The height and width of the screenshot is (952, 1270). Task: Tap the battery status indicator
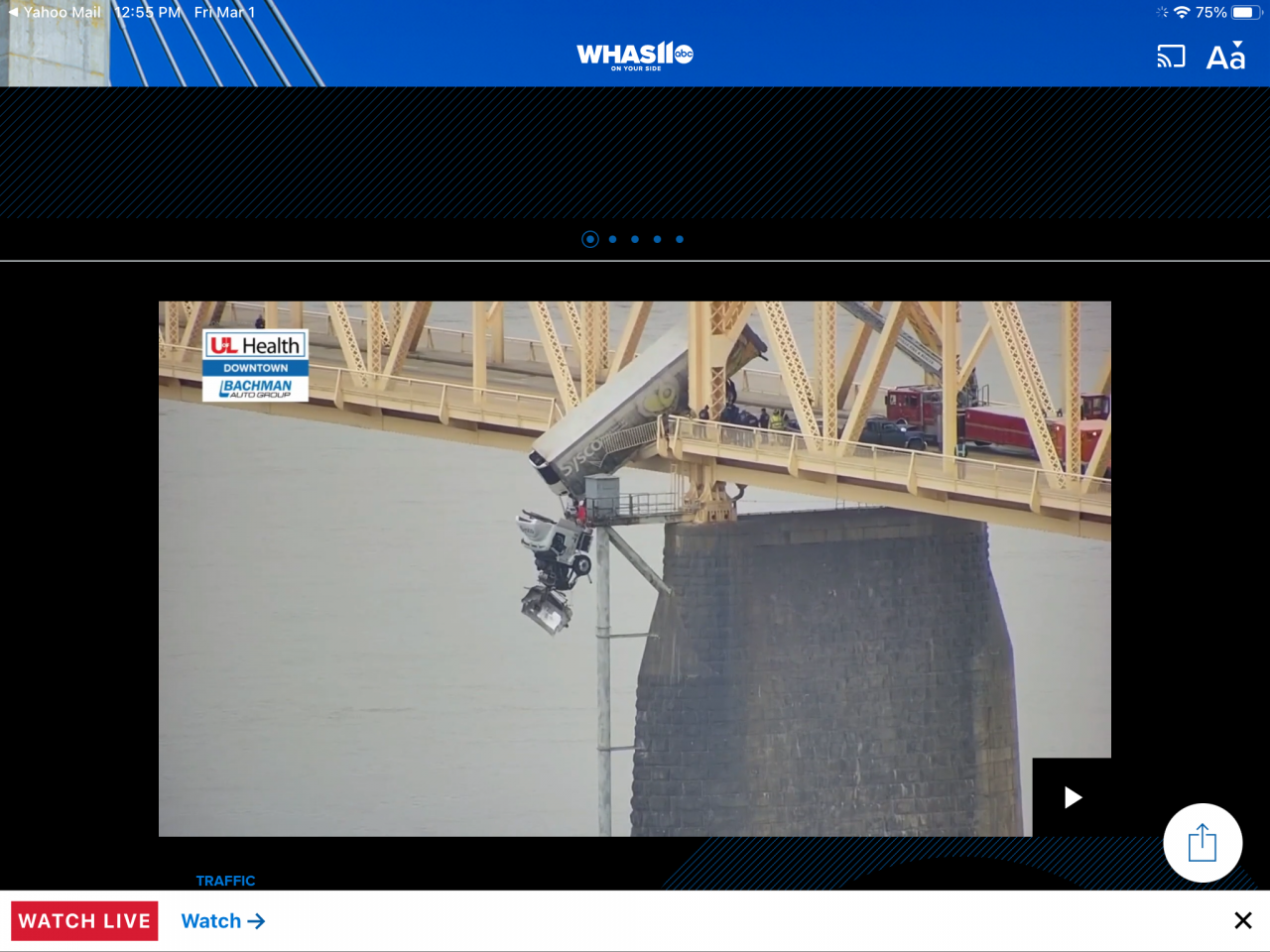point(1246,12)
